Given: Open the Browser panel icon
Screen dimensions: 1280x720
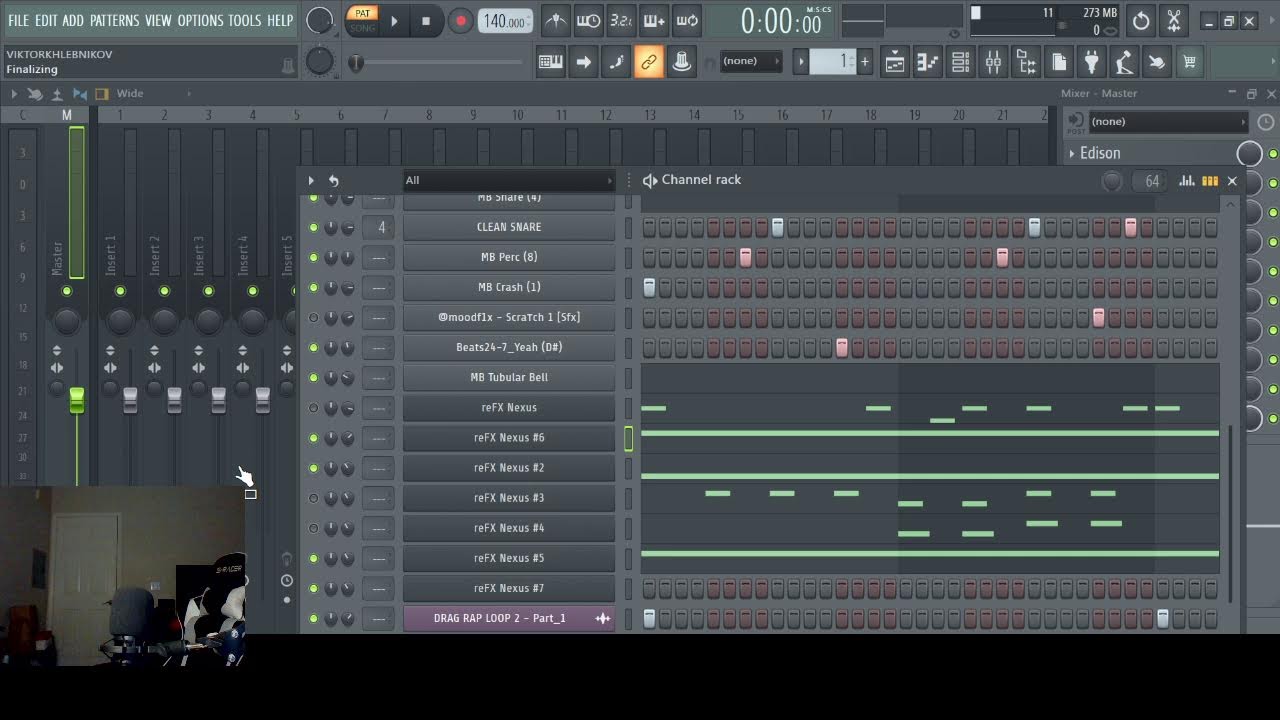Looking at the screenshot, I should point(1026,62).
